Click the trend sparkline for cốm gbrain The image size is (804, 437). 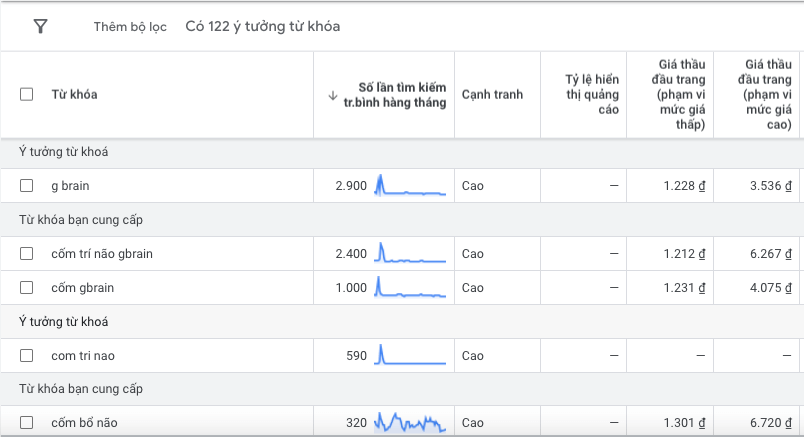410,287
